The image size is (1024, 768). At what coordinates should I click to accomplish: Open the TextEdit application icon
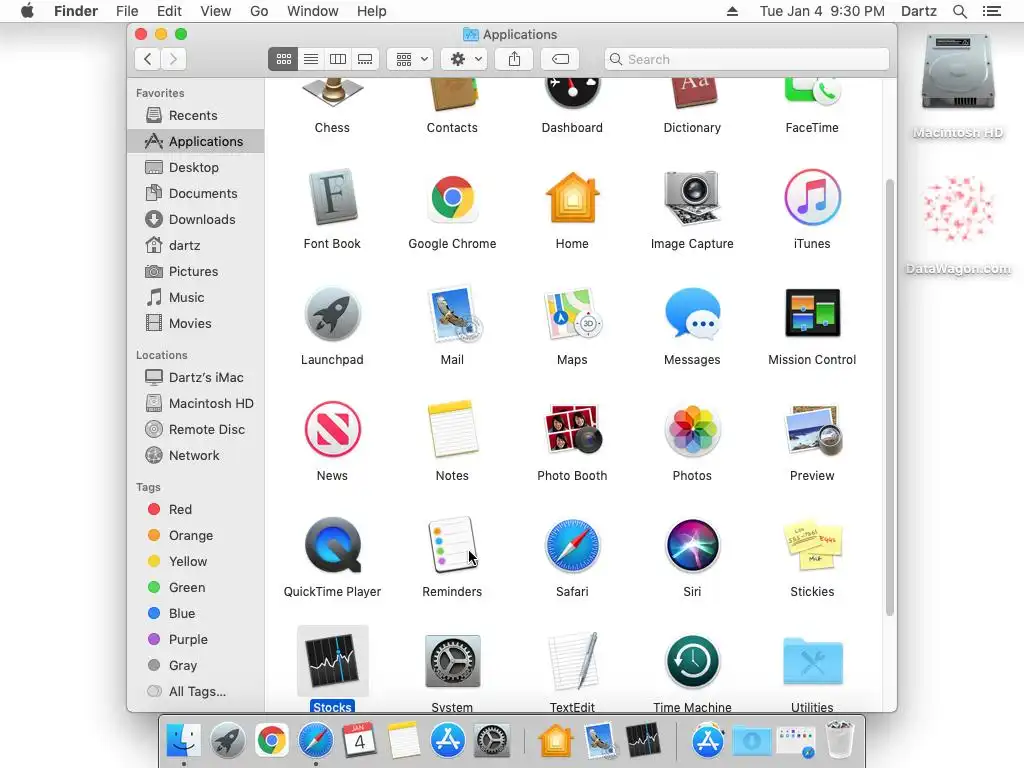tap(572, 662)
